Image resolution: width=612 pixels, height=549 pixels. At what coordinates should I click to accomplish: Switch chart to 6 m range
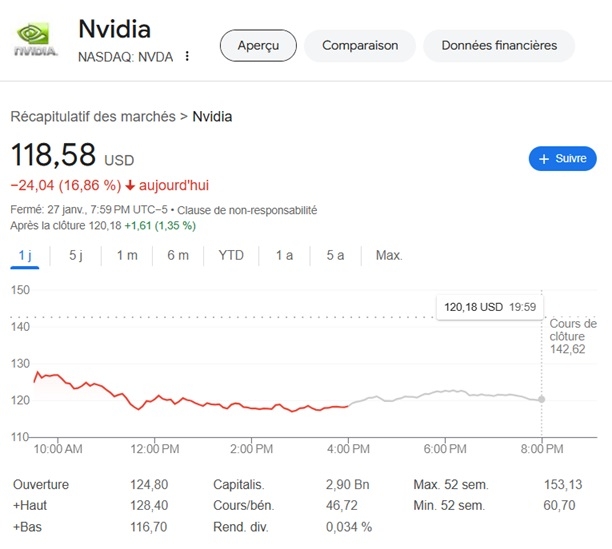pyautogui.click(x=178, y=255)
